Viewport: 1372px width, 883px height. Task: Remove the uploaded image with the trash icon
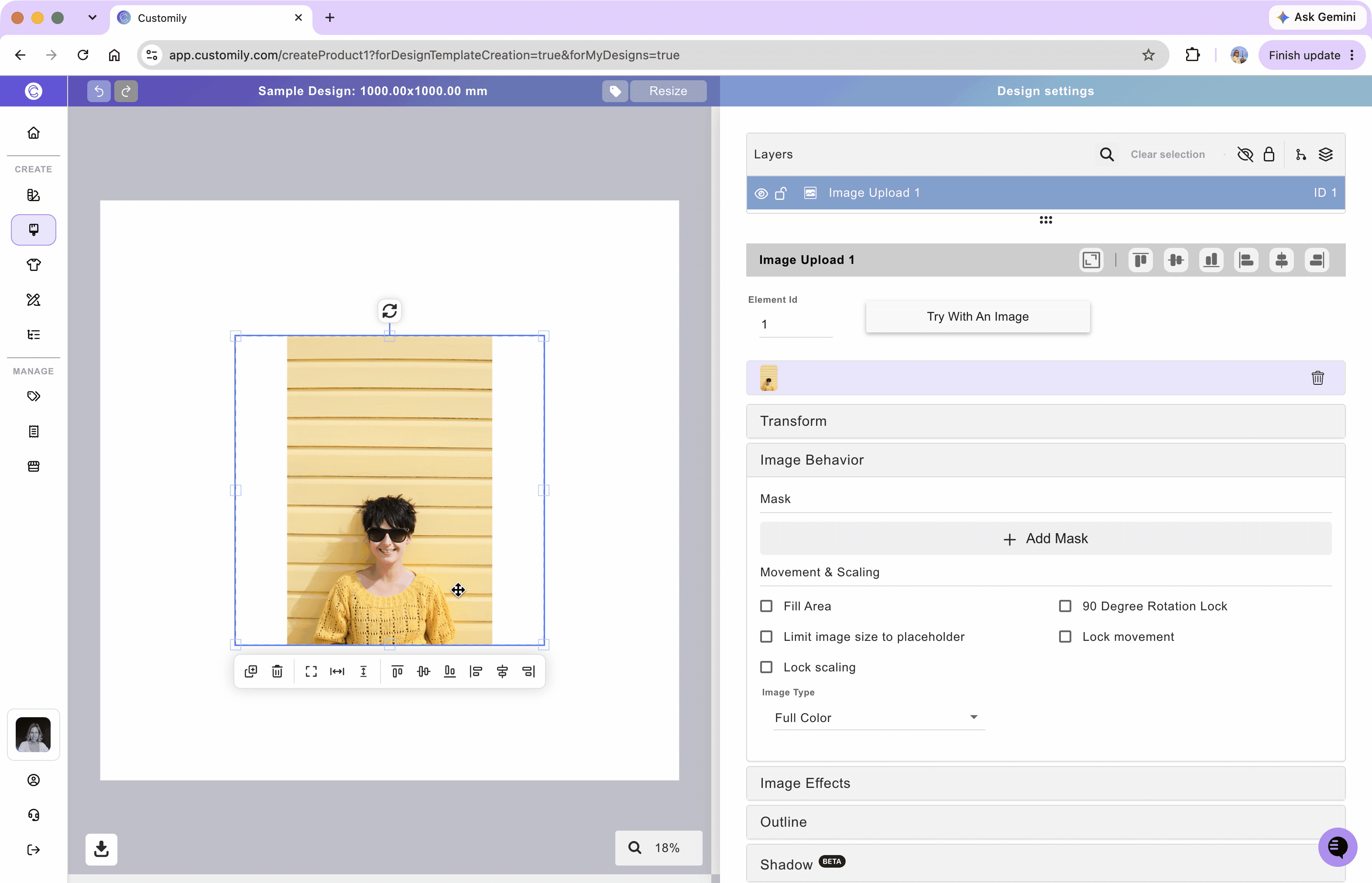point(1317,378)
